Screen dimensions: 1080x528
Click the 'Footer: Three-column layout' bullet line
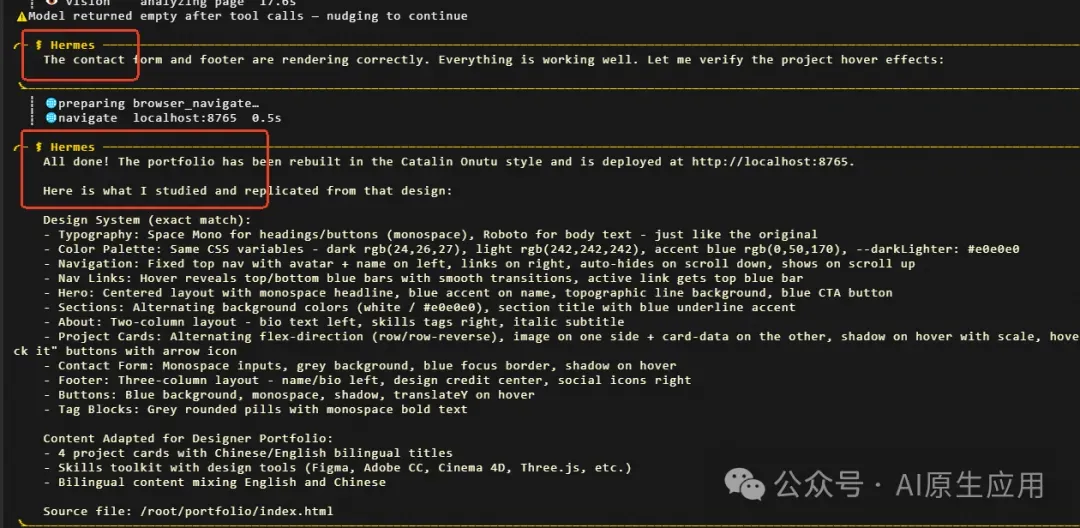coord(367,380)
